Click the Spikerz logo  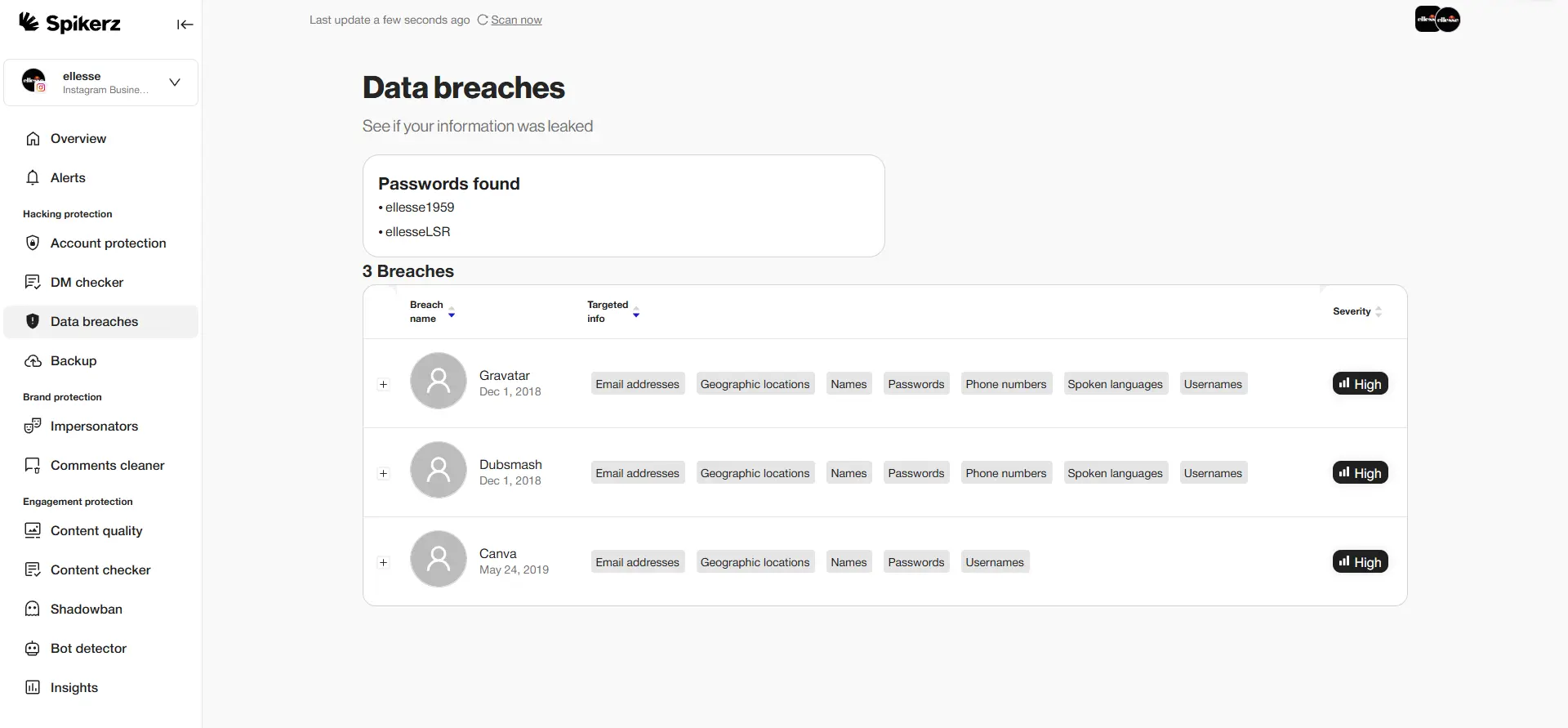click(69, 23)
